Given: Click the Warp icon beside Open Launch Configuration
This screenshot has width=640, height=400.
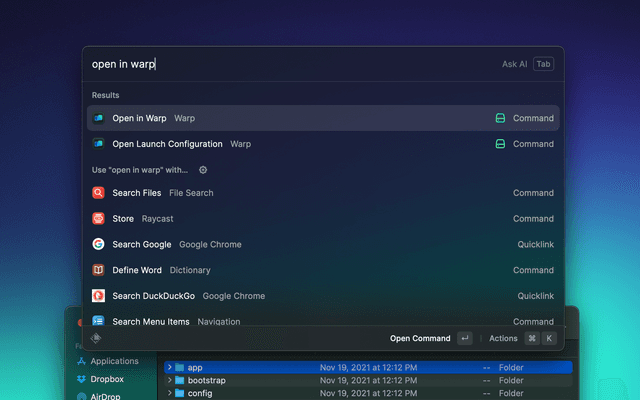Looking at the screenshot, I should click(98, 144).
